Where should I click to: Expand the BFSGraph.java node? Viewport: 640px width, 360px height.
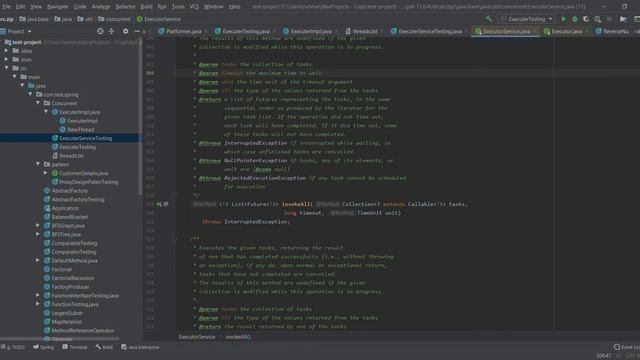38,226
